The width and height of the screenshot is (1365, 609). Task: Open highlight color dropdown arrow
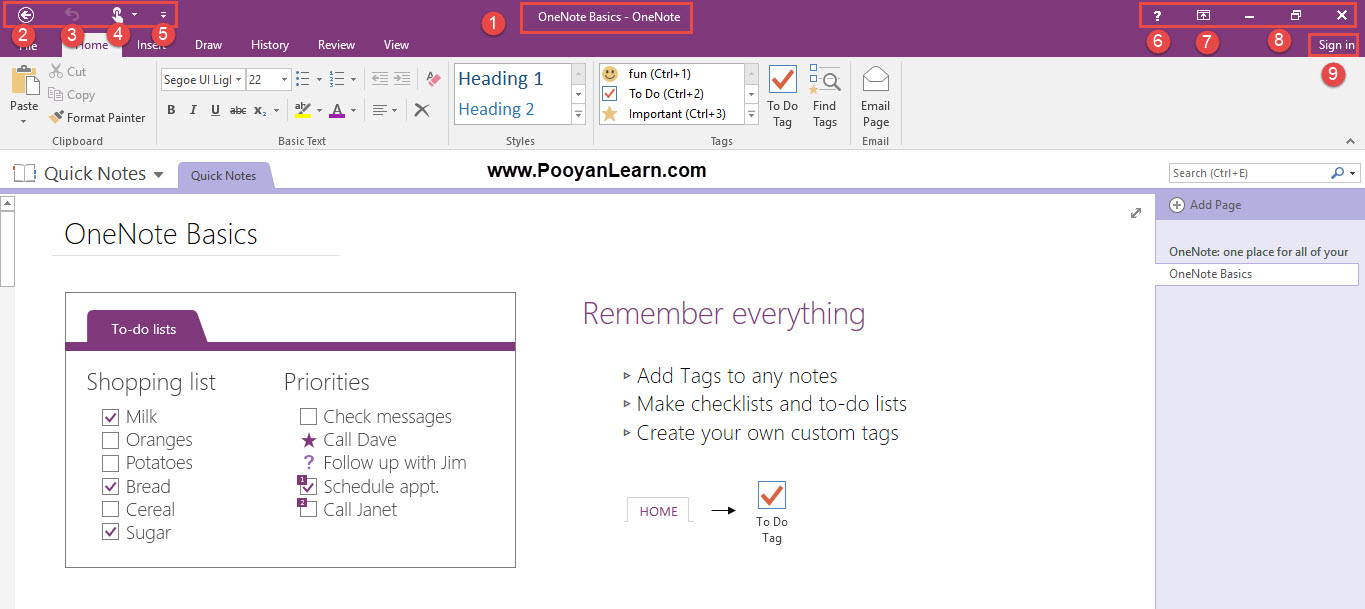(320, 110)
